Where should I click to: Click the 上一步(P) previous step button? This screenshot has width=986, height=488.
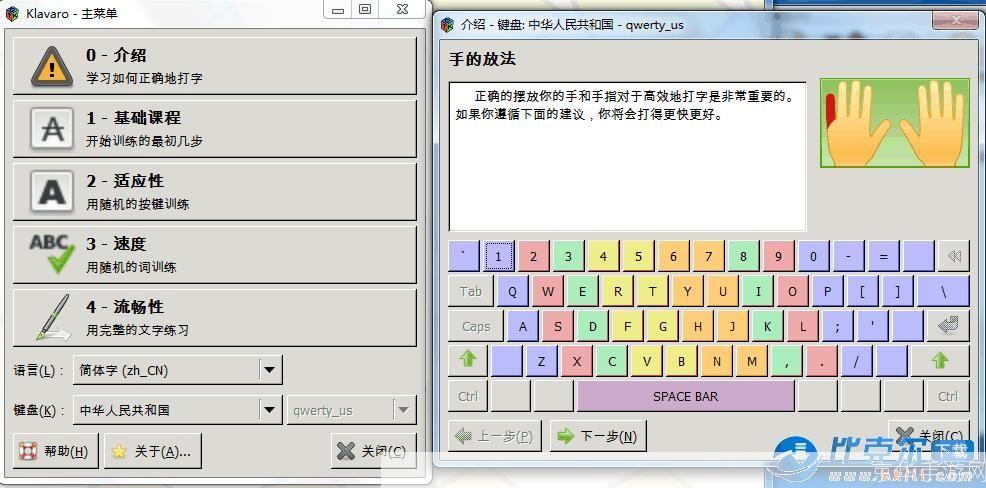495,436
